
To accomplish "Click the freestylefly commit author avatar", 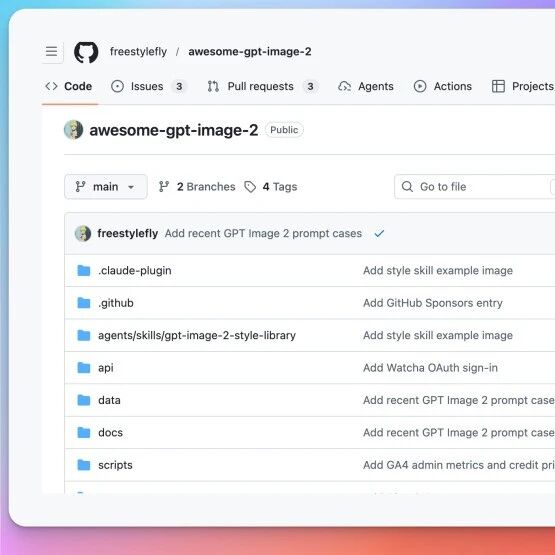I will coord(83,234).
